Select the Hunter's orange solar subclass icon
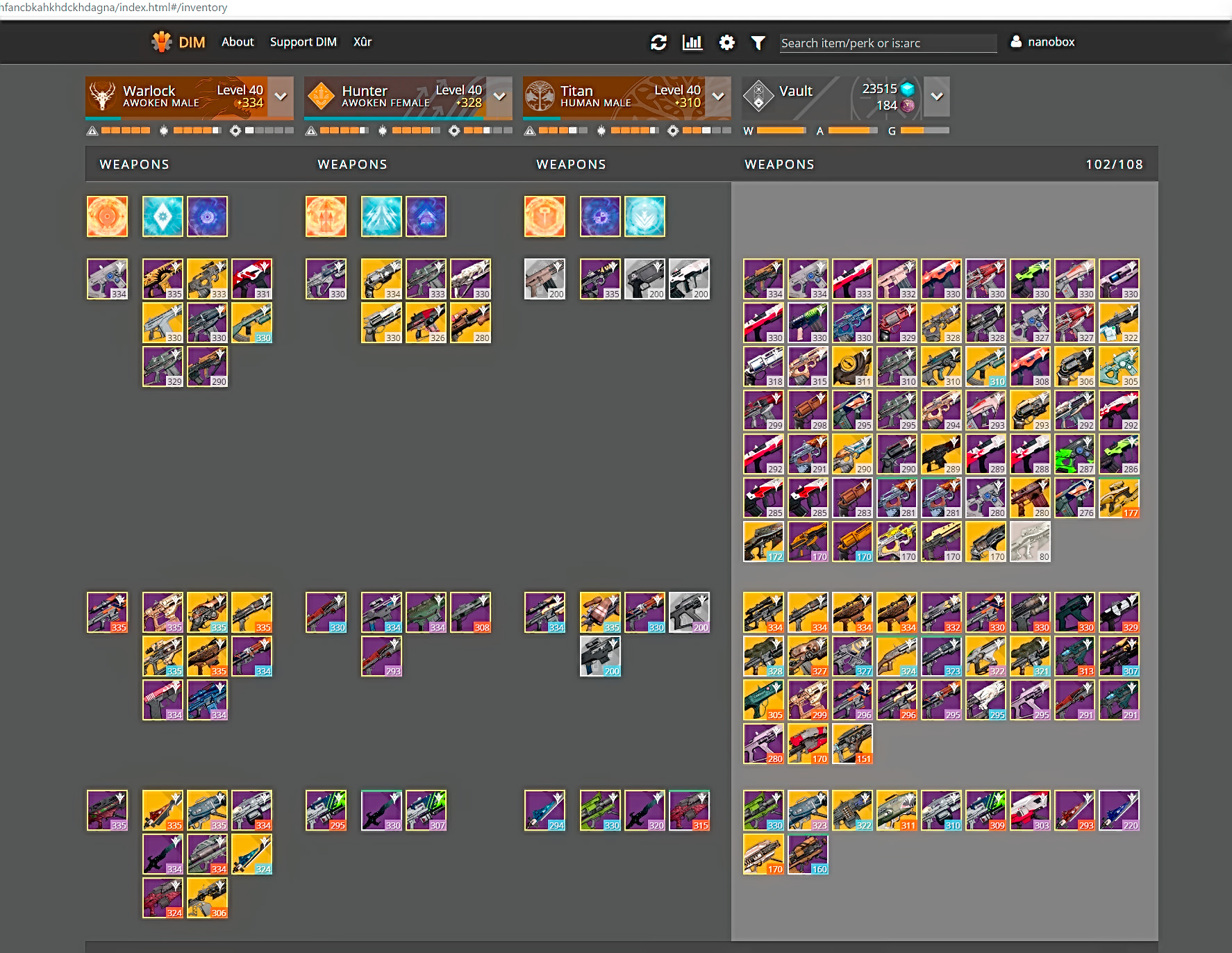Viewport: 1232px width, 953px height. tap(326, 216)
